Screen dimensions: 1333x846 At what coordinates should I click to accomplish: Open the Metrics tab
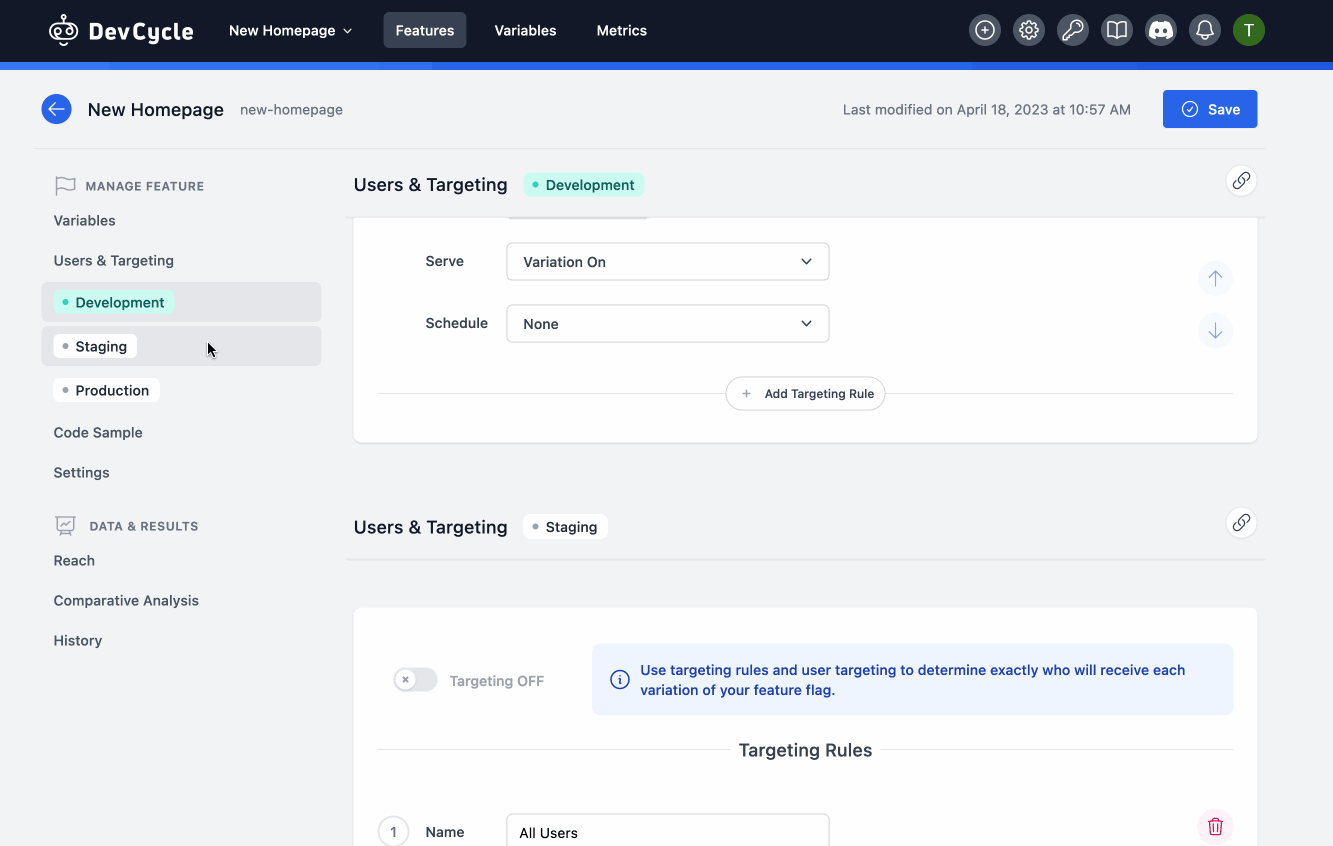coord(621,30)
